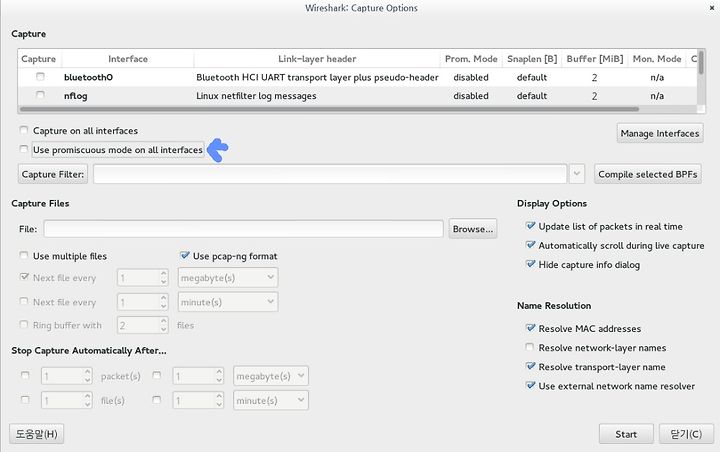720x452 pixels.
Task: Click the Prom. Mode column header
Action: click(x=471, y=59)
